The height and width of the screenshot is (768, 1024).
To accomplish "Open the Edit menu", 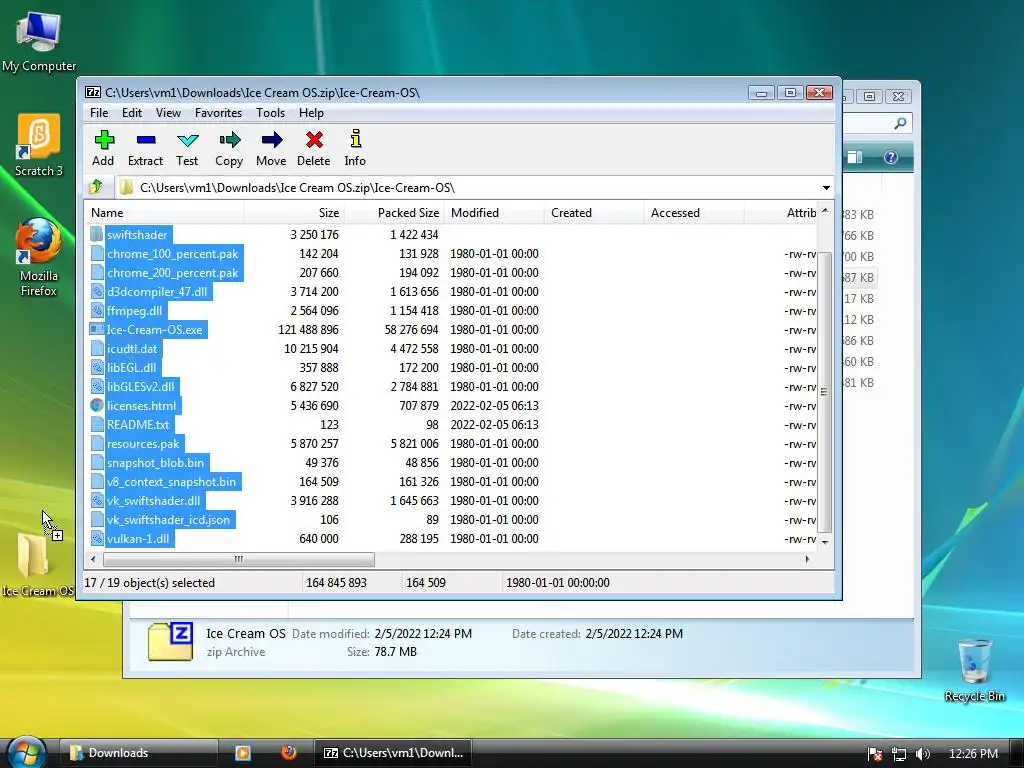I will tap(132, 113).
